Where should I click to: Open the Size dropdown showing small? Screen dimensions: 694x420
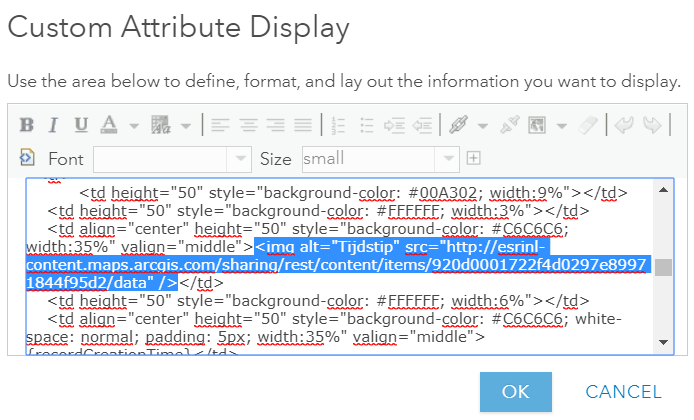447,159
